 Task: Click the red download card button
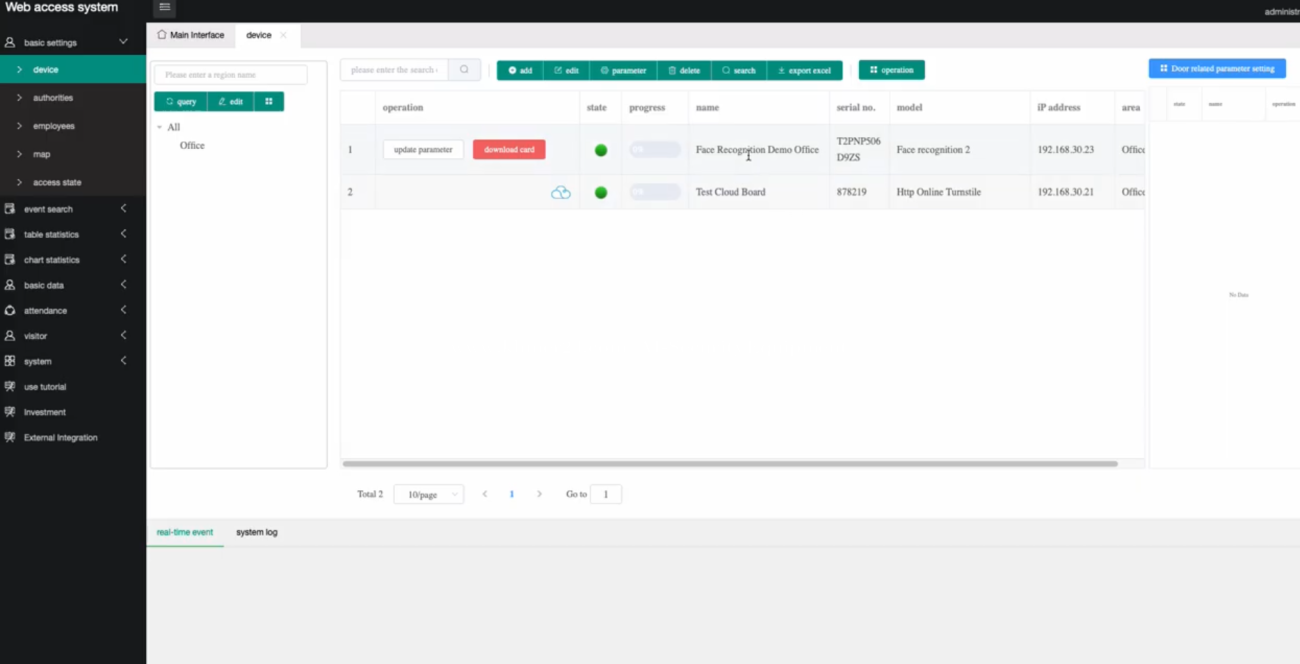tap(509, 149)
